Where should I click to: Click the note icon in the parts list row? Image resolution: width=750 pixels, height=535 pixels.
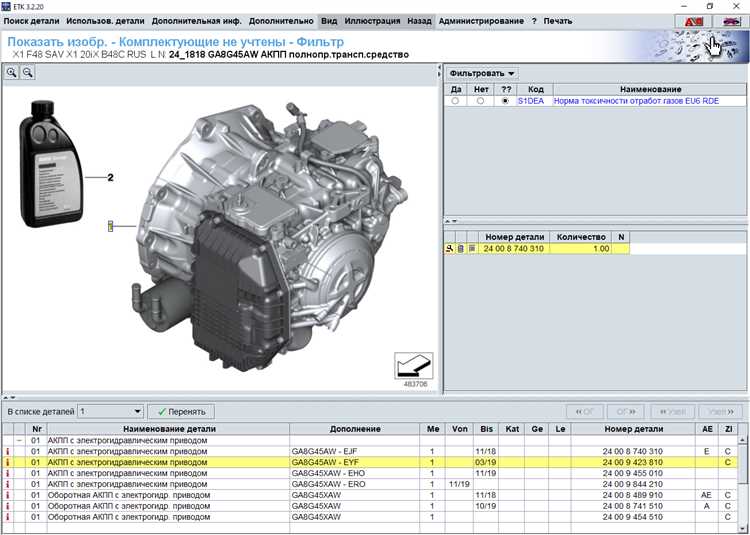(470, 248)
